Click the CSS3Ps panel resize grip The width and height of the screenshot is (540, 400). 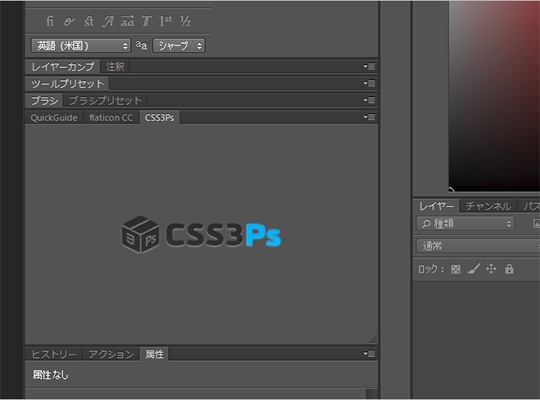[373, 339]
